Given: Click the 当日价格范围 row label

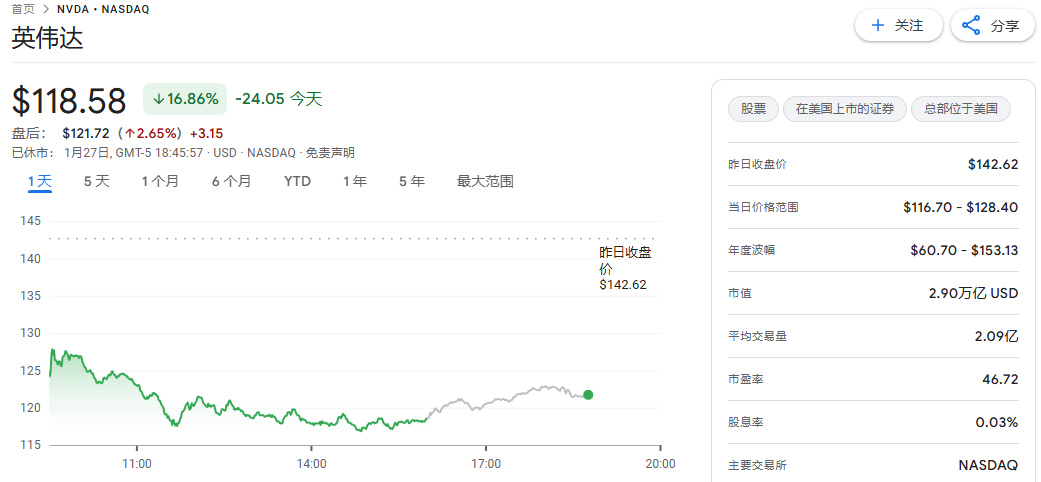Looking at the screenshot, I should (x=763, y=207).
